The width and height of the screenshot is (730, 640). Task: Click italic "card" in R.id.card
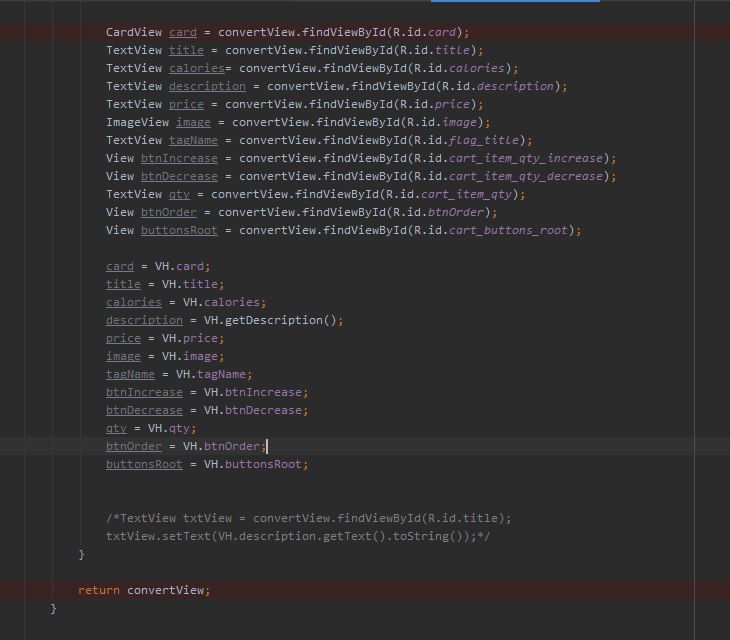442,32
